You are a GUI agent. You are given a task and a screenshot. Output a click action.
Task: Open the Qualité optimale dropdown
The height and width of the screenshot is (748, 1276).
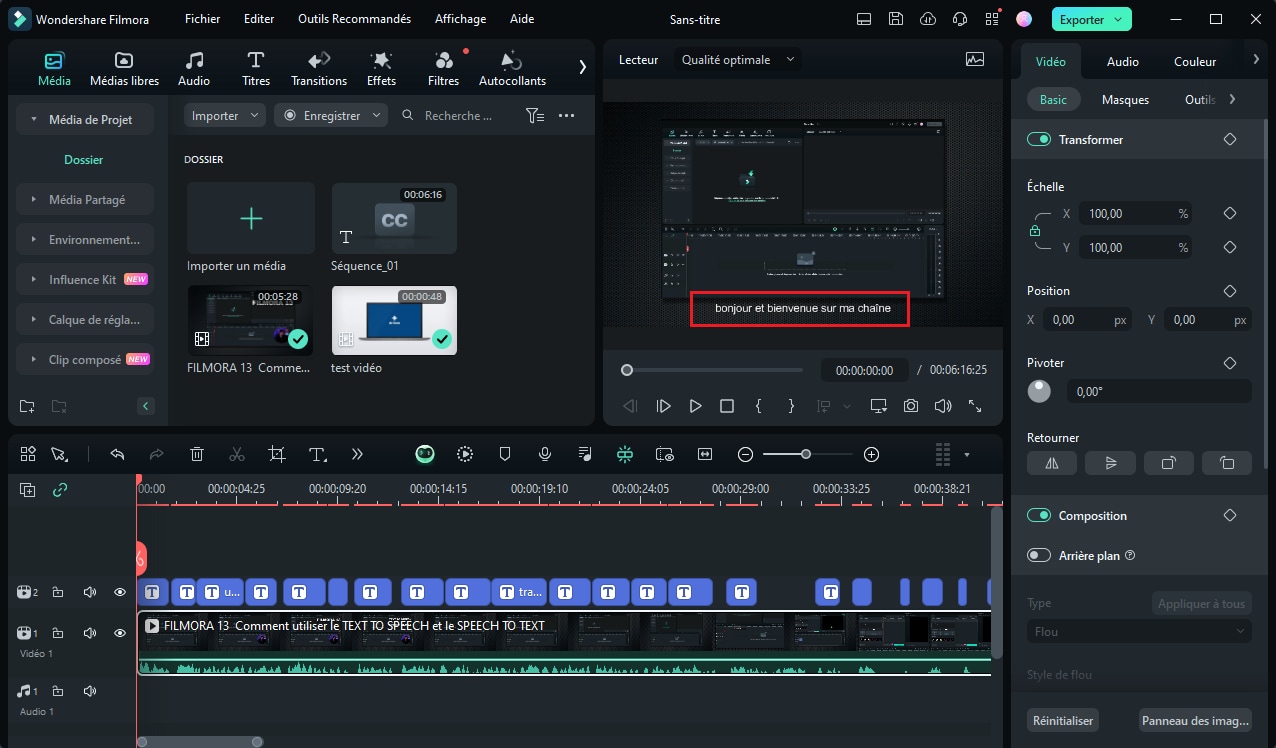(x=738, y=60)
